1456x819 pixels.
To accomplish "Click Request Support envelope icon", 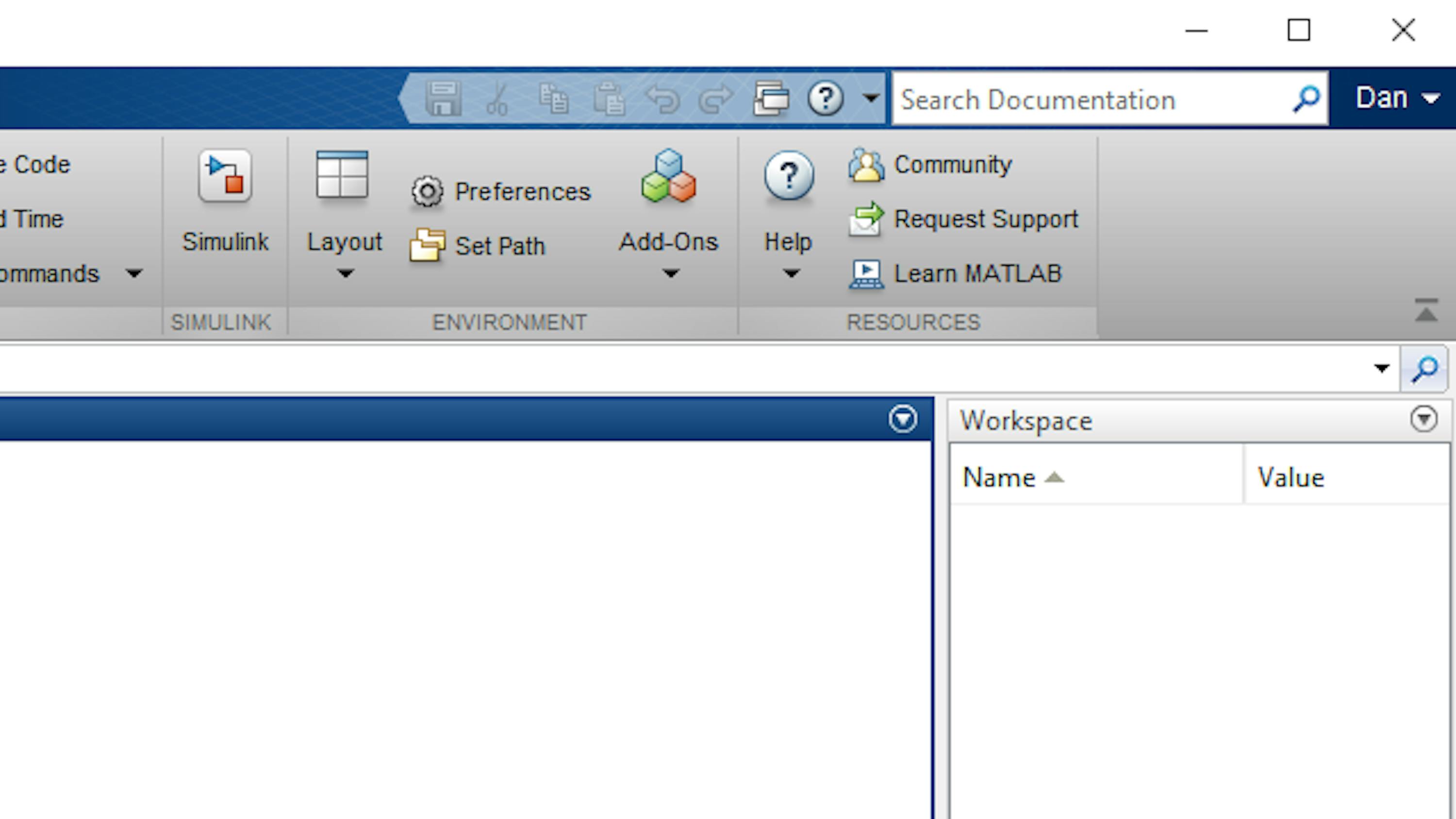I will (x=865, y=219).
